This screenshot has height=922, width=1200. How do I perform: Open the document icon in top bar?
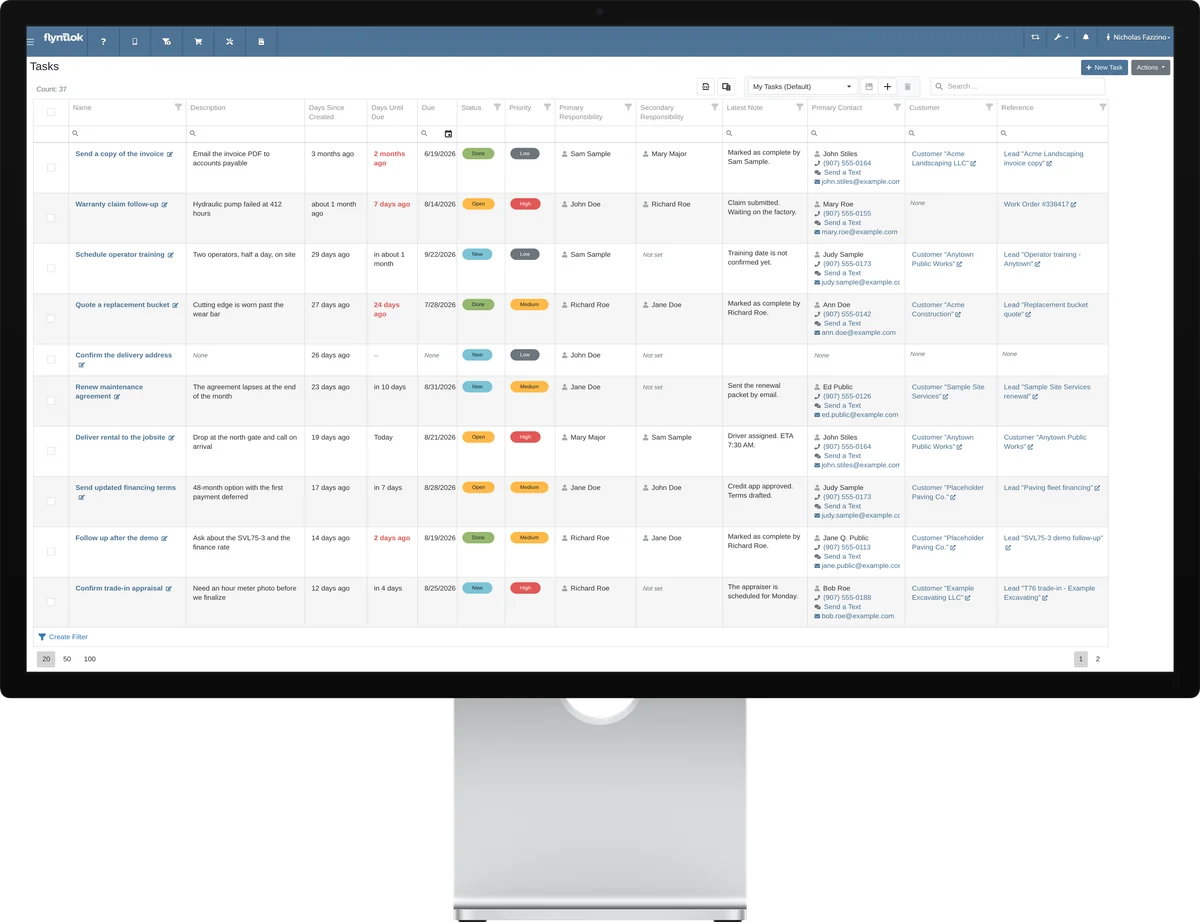pos(261,42)
